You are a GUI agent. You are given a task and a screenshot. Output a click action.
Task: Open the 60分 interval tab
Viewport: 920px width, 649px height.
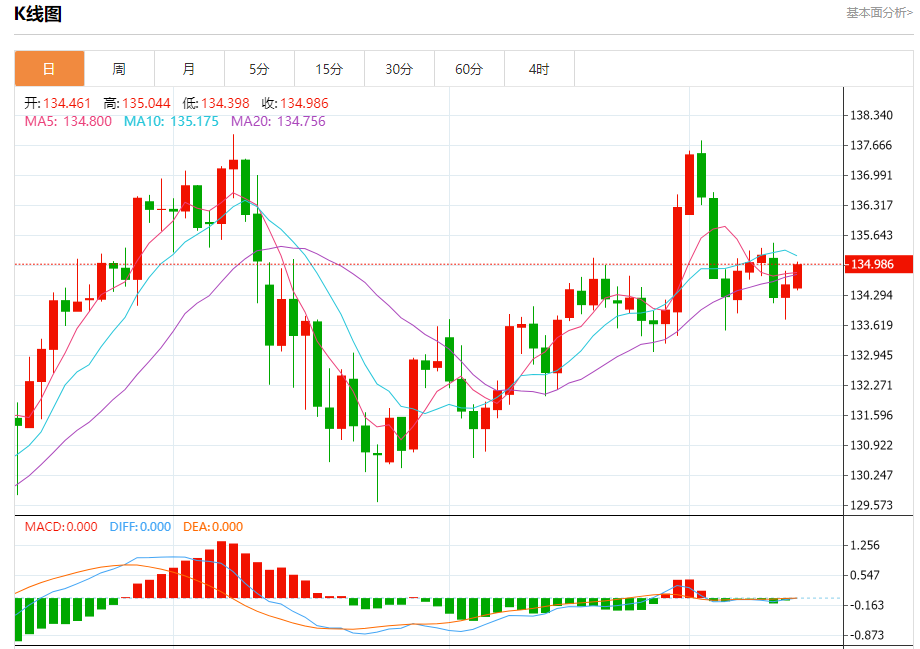[469, 69]
